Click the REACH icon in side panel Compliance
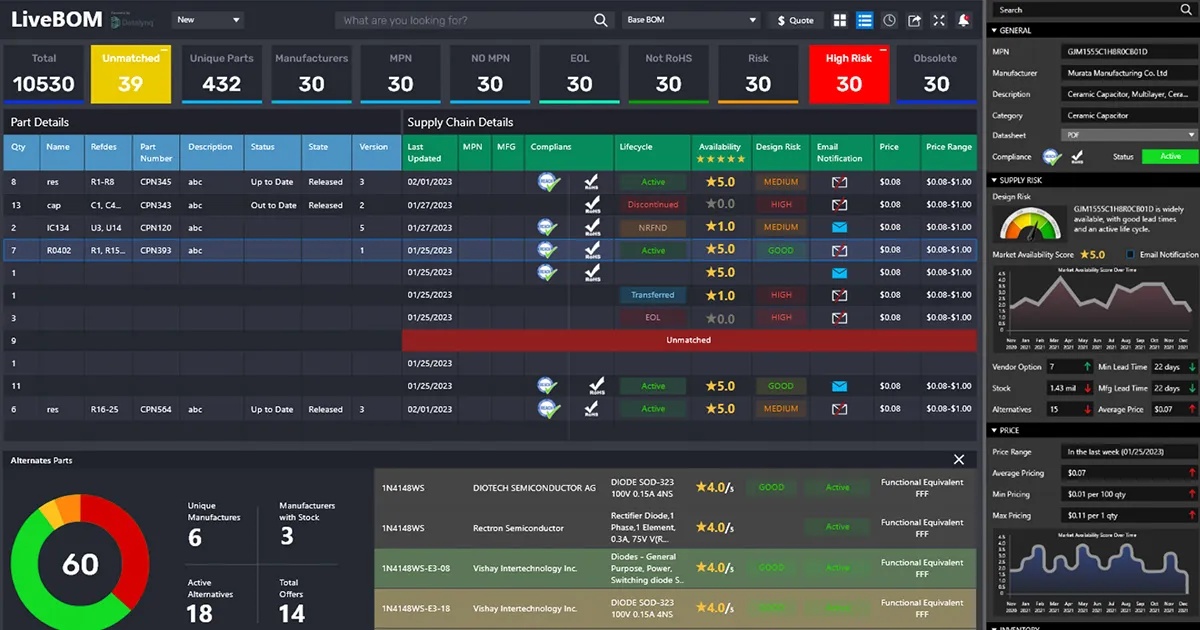This screenshot has width=1200, height=630. pos(1052,157)
